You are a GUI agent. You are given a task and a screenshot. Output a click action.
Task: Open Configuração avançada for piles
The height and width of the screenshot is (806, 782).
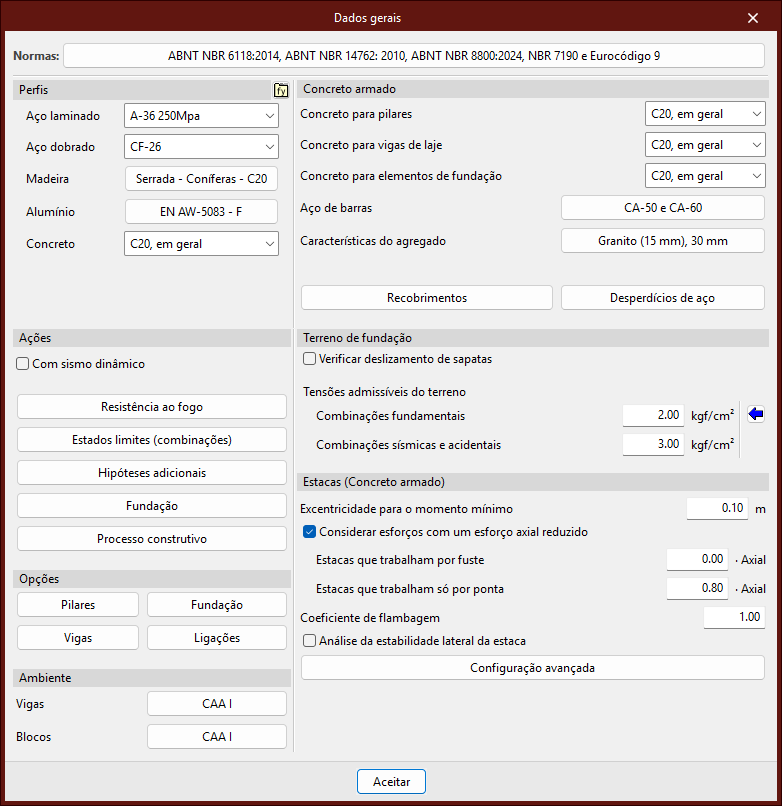tap(532, 668)
